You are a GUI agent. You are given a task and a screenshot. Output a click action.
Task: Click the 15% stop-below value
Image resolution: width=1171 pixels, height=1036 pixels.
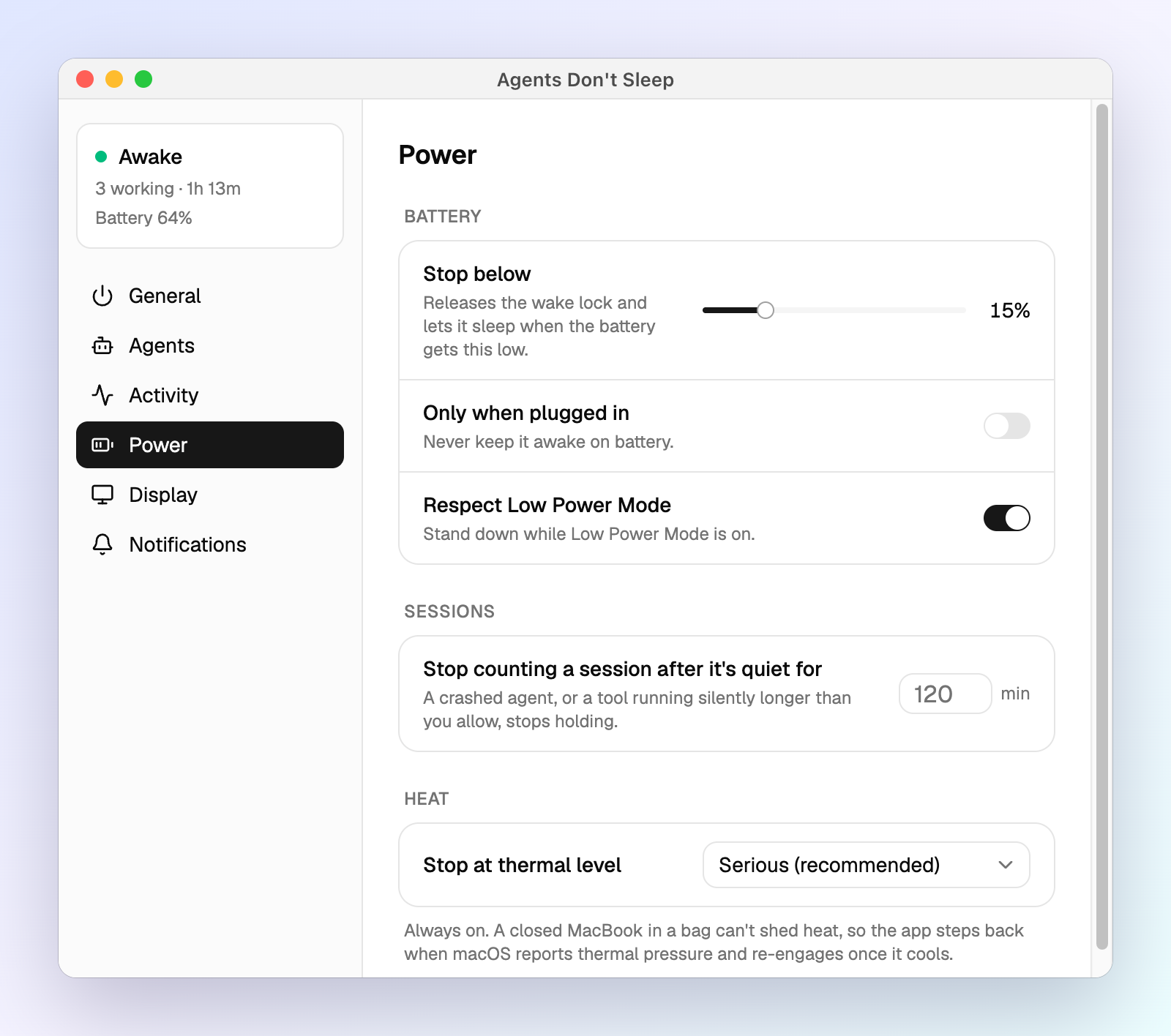pyautogui.click(x=1010, y=310)
